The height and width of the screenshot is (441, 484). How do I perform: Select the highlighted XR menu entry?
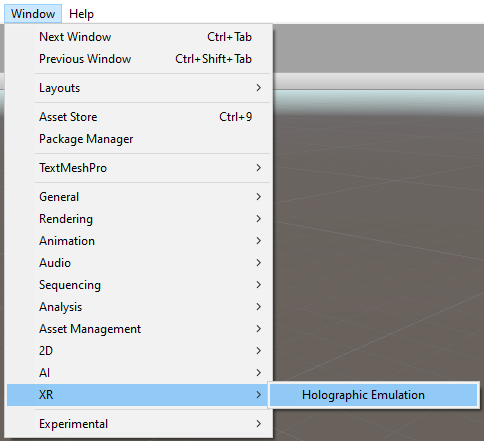click(138, 395)
